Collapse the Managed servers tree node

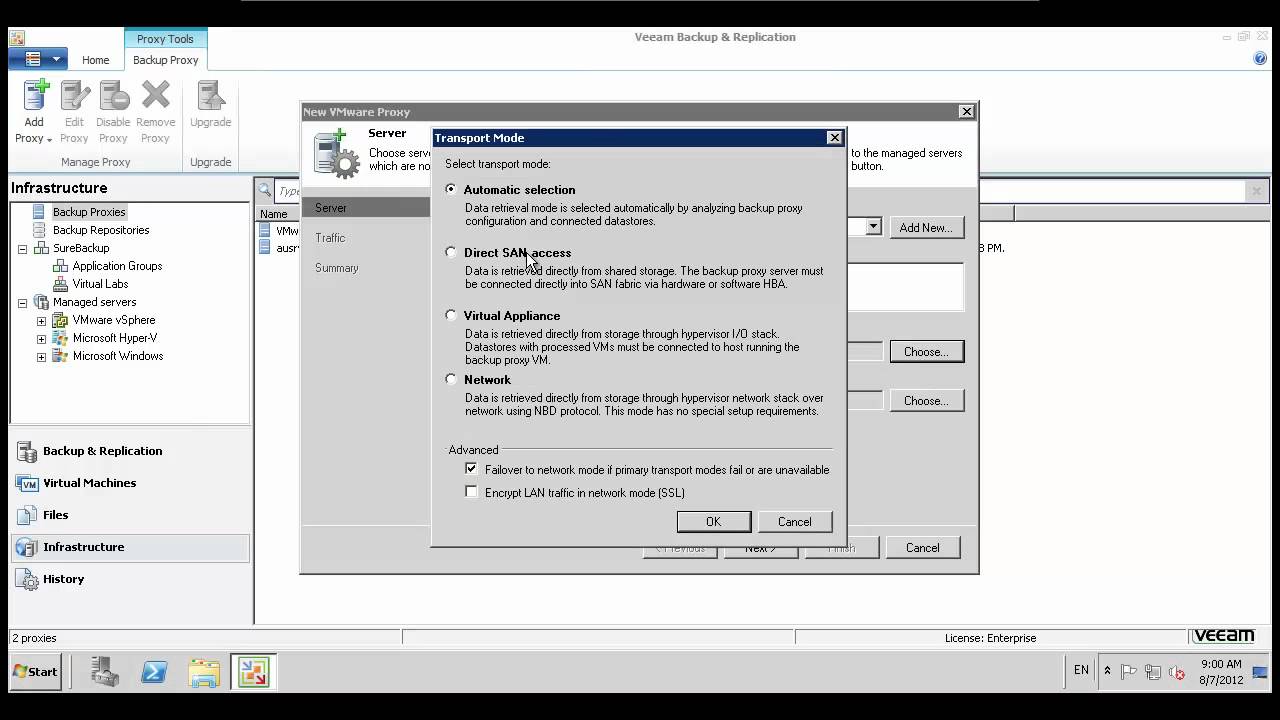tap(22, 302)
